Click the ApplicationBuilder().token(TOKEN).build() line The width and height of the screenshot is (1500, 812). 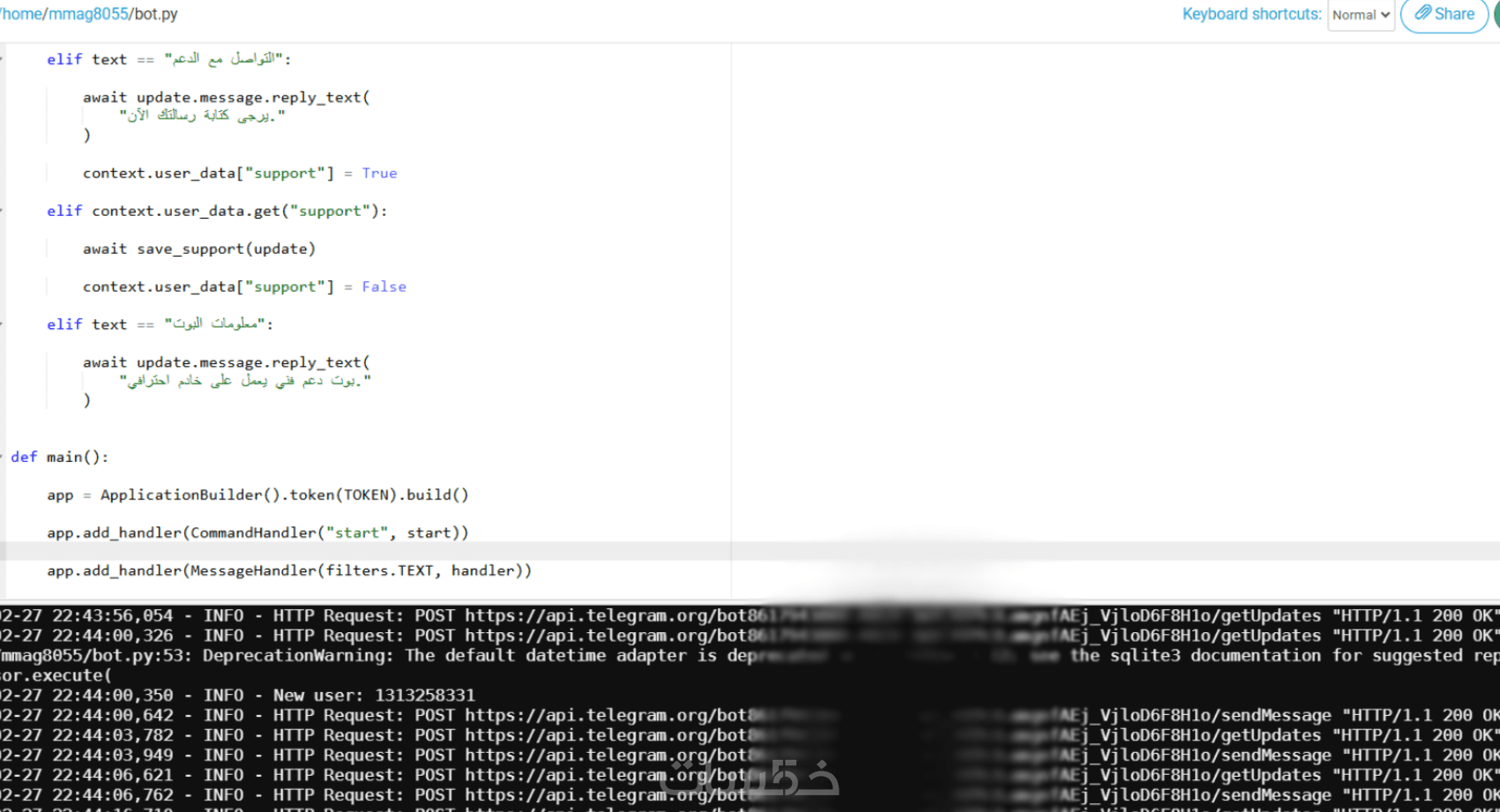(x=257, y=495)
